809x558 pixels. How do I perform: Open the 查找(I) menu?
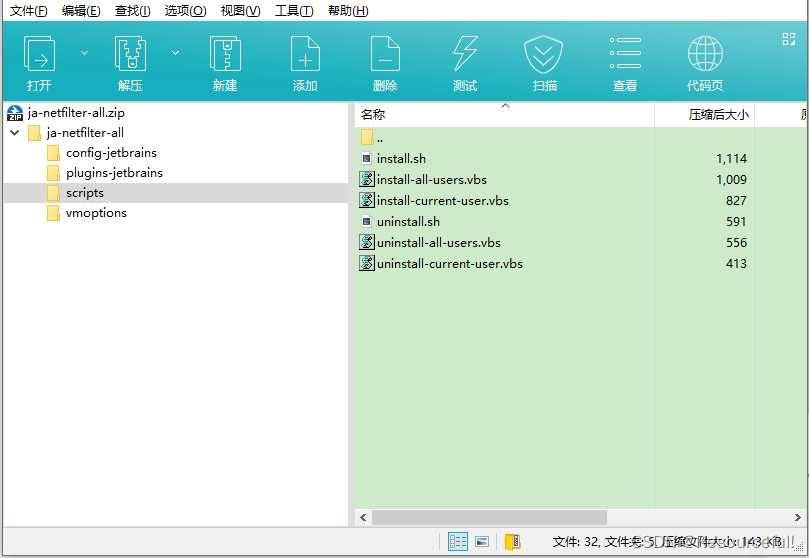pos(133,11)
